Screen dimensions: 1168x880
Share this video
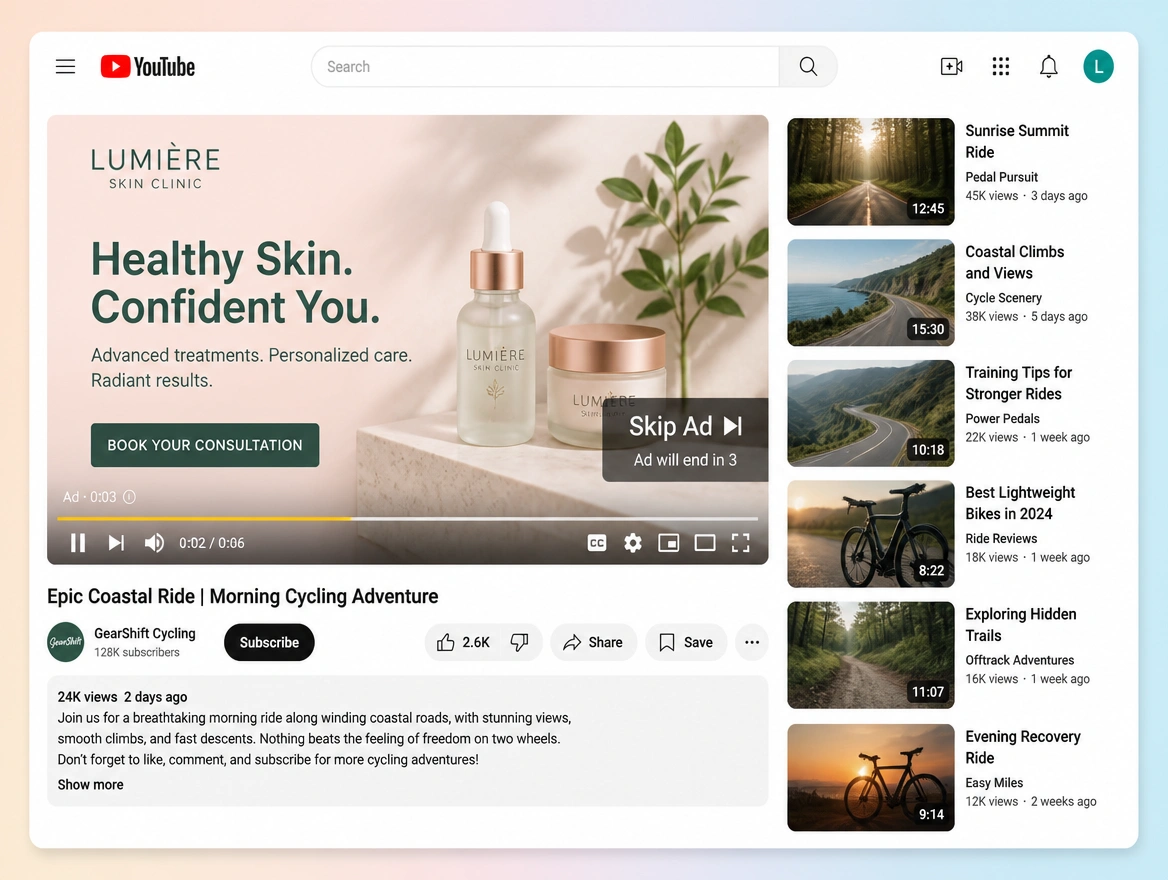[x=593, y=642]
